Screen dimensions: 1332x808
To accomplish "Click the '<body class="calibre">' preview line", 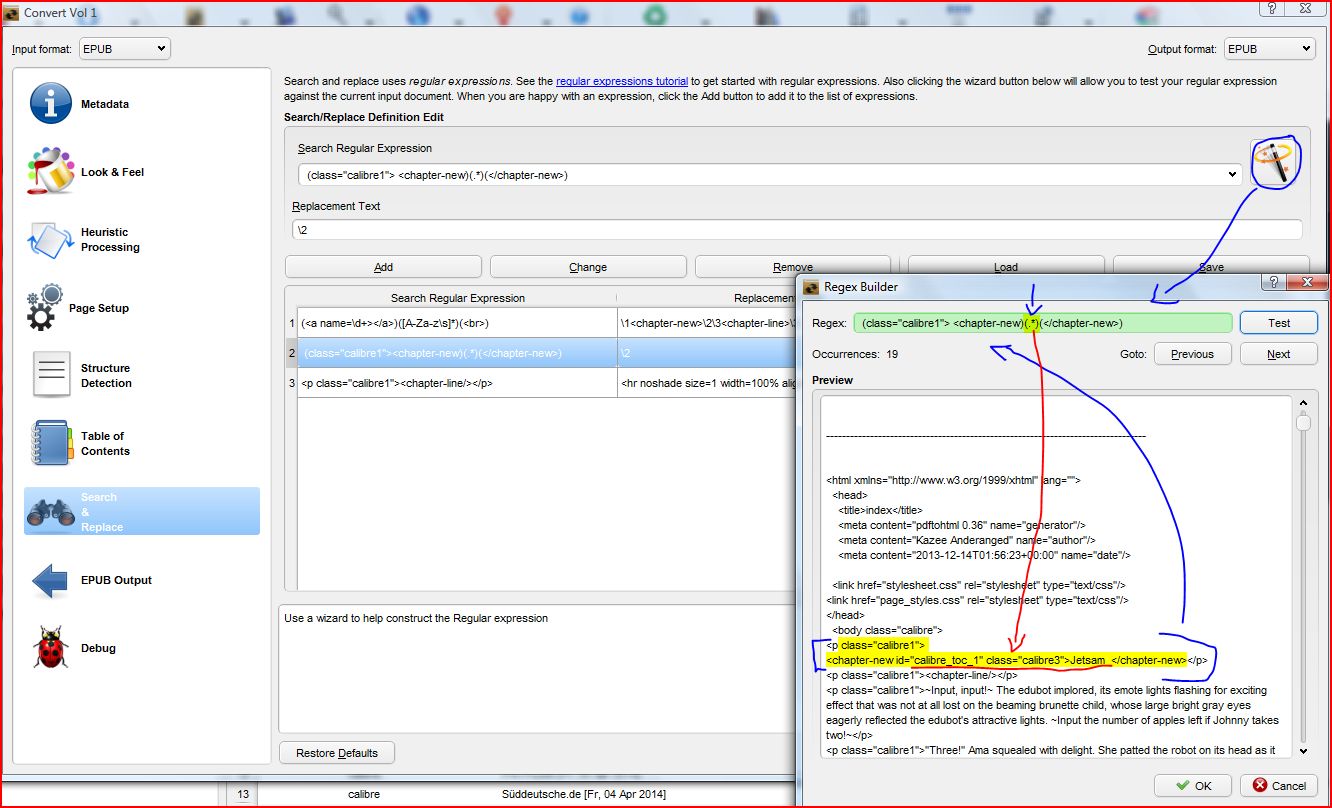I will click(x=886, y=630).
